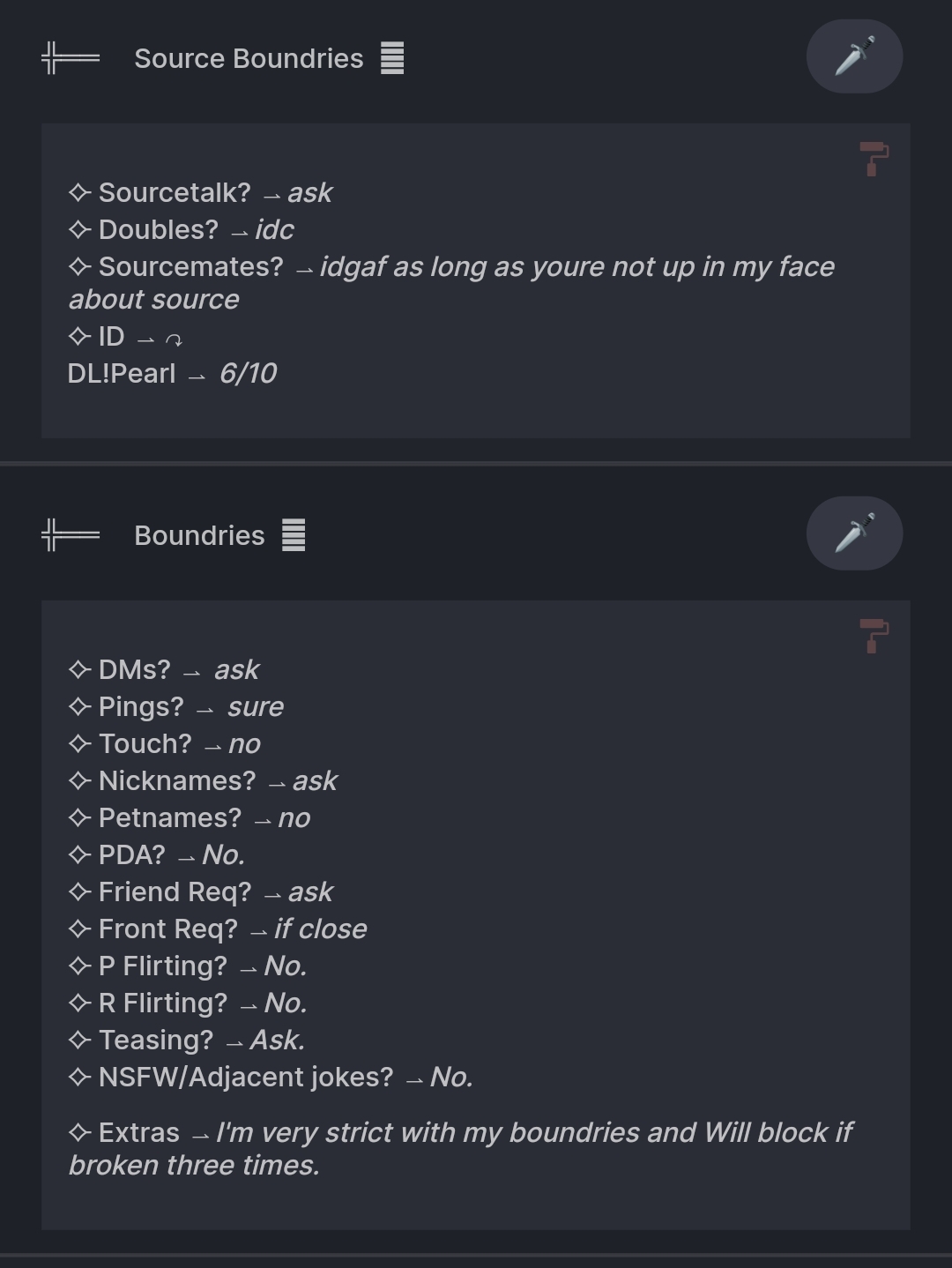The image size is (952, 1268).
Task: Tap the reorder handle beside Boundries header
Action: click(x=71, y=535)
